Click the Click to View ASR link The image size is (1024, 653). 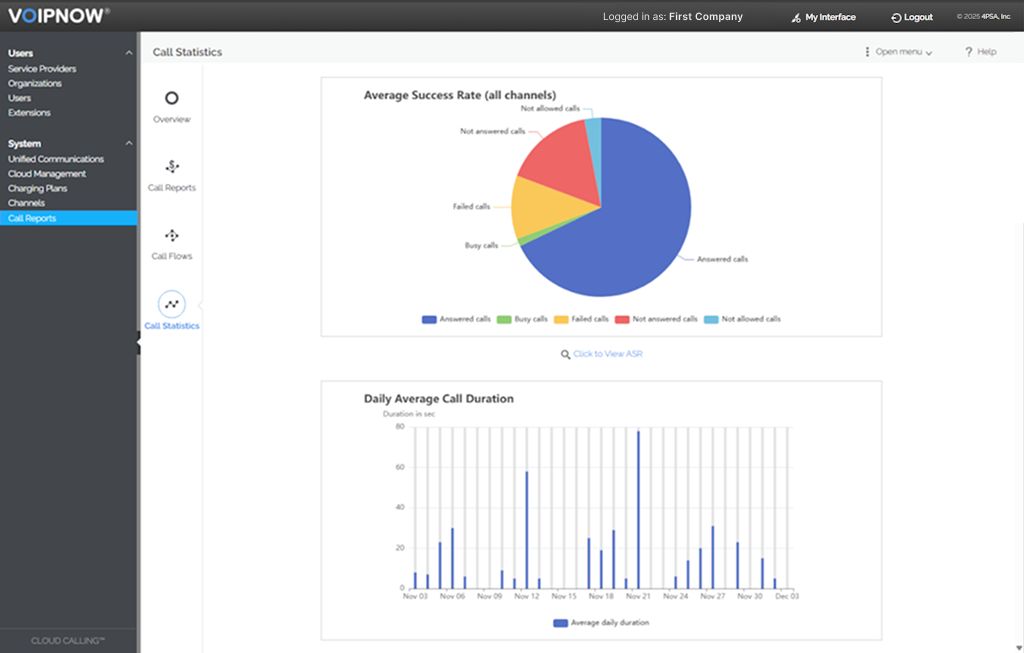click(607, 354)
